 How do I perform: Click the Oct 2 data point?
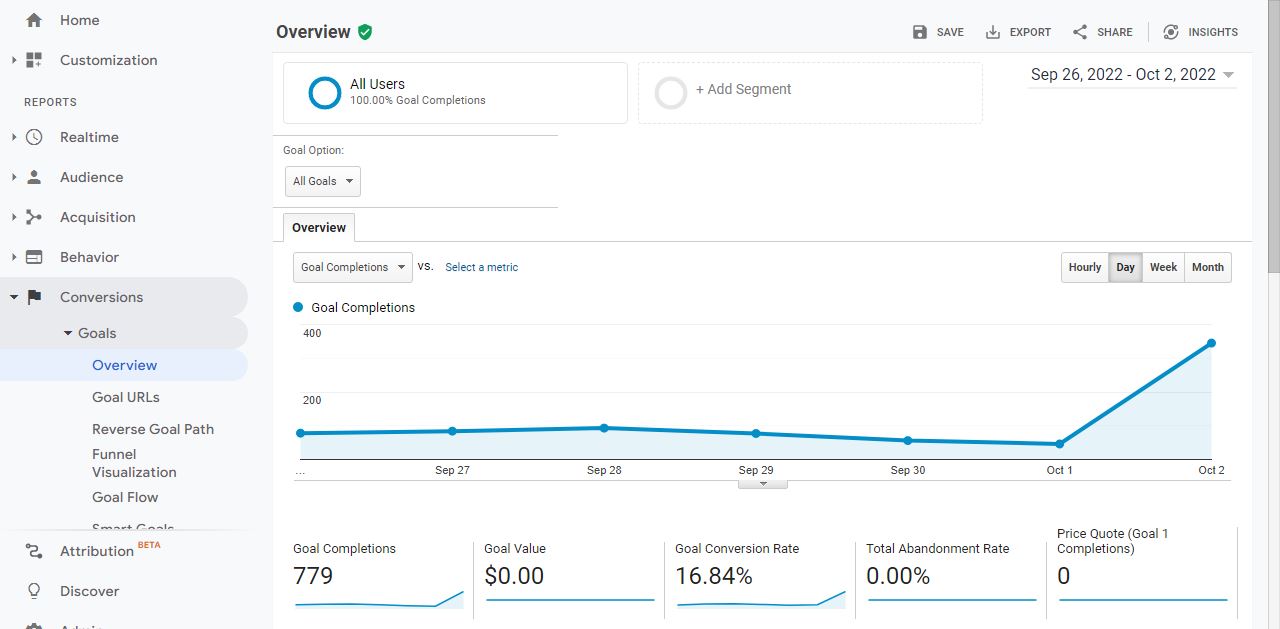(x=1211, y=343)
